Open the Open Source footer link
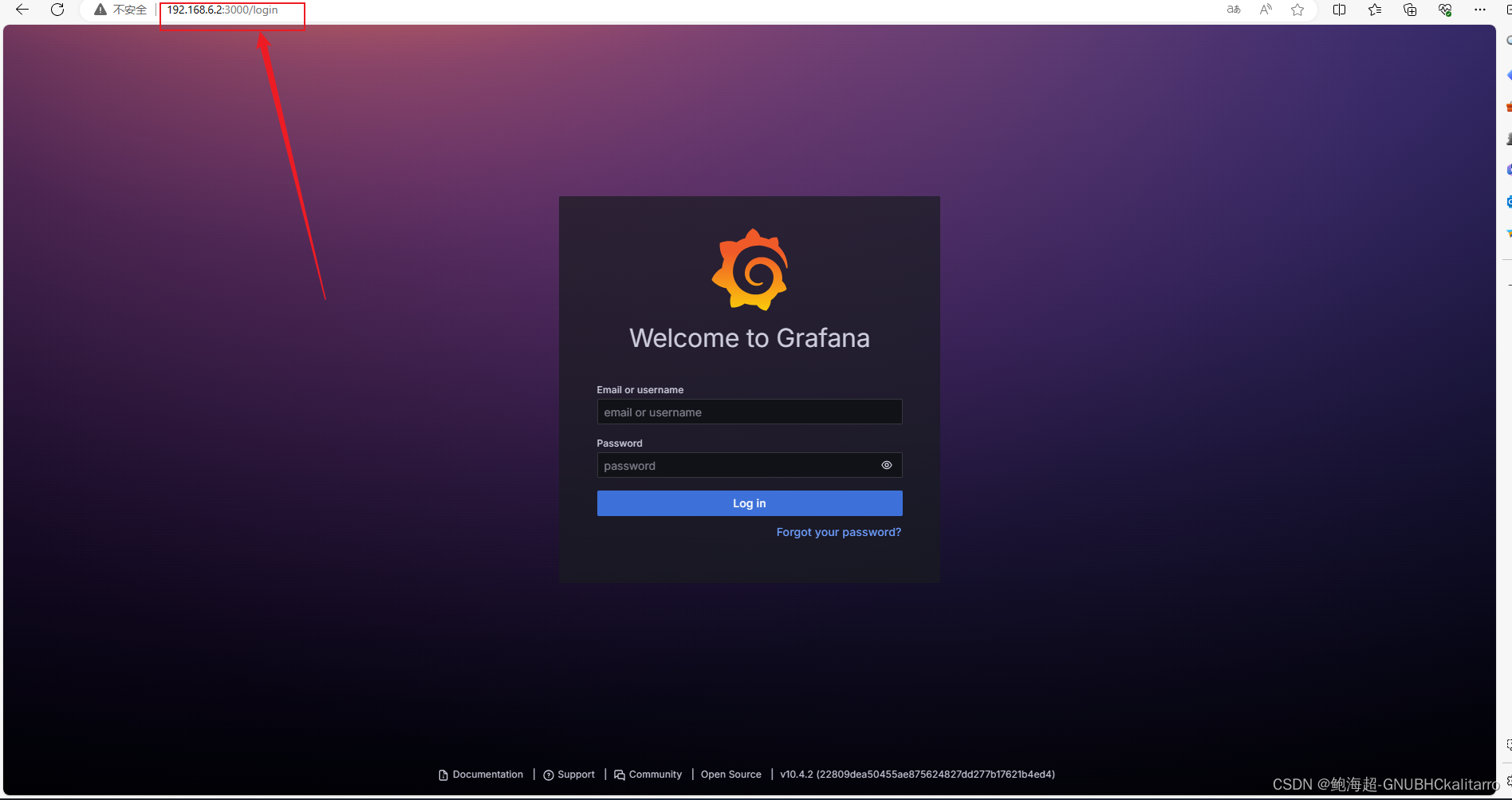 tap(731, 774)
